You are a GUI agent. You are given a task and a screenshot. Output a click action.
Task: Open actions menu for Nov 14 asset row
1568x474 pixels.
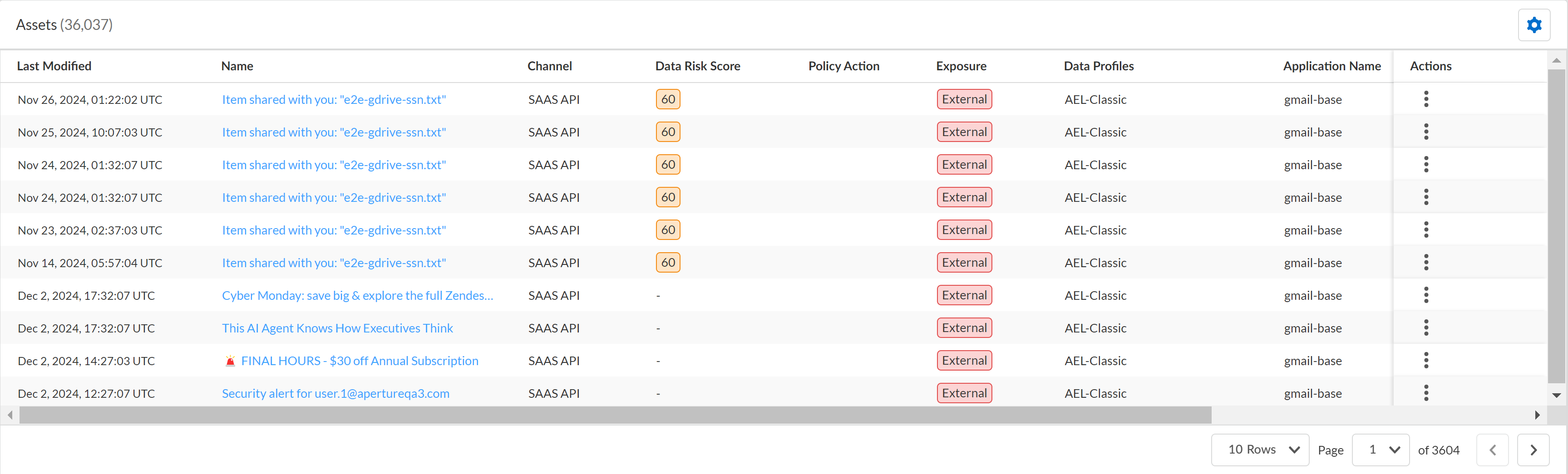click(x=1425, y=263)
